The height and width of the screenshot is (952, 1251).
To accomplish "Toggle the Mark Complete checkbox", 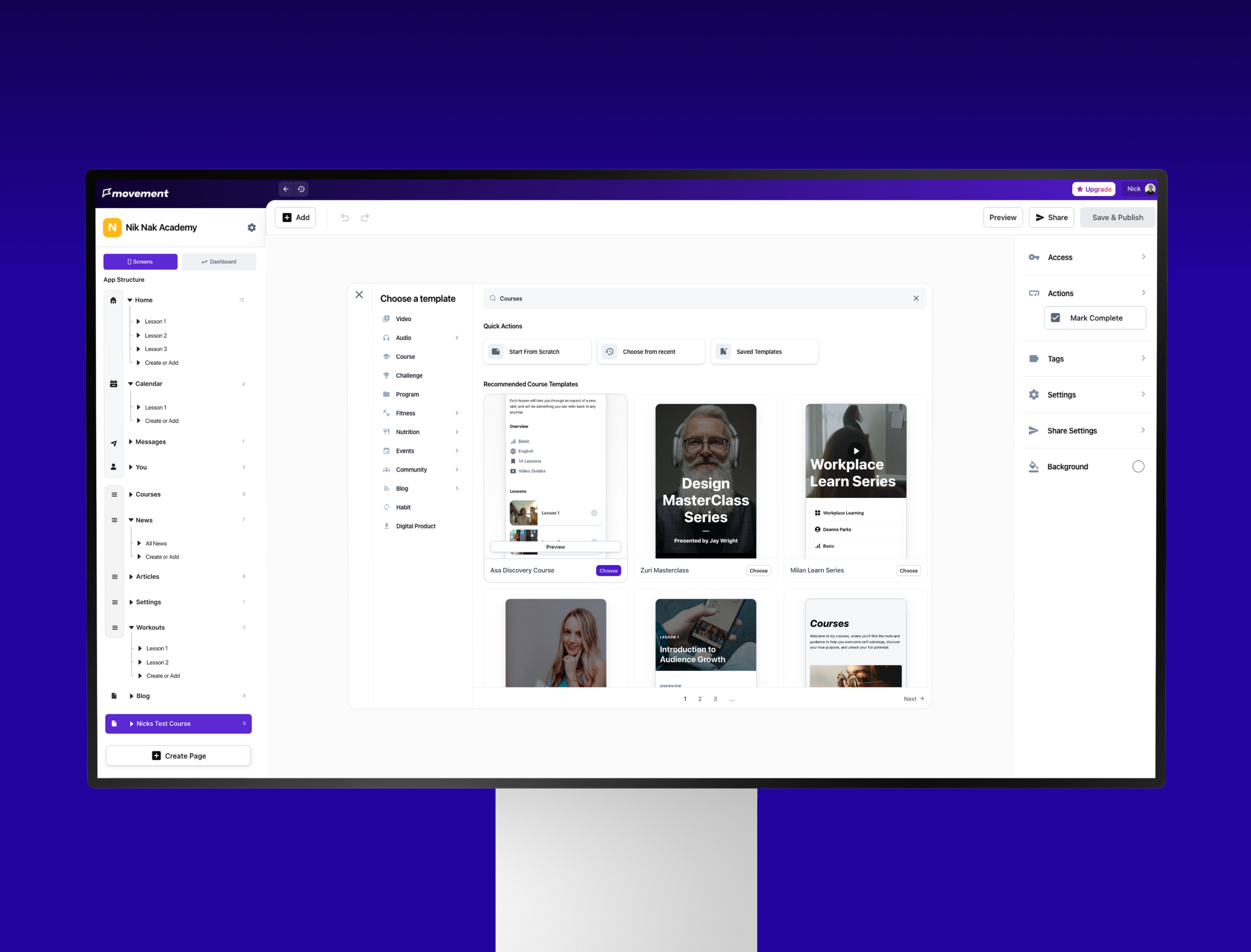I will pos(1055,318).
